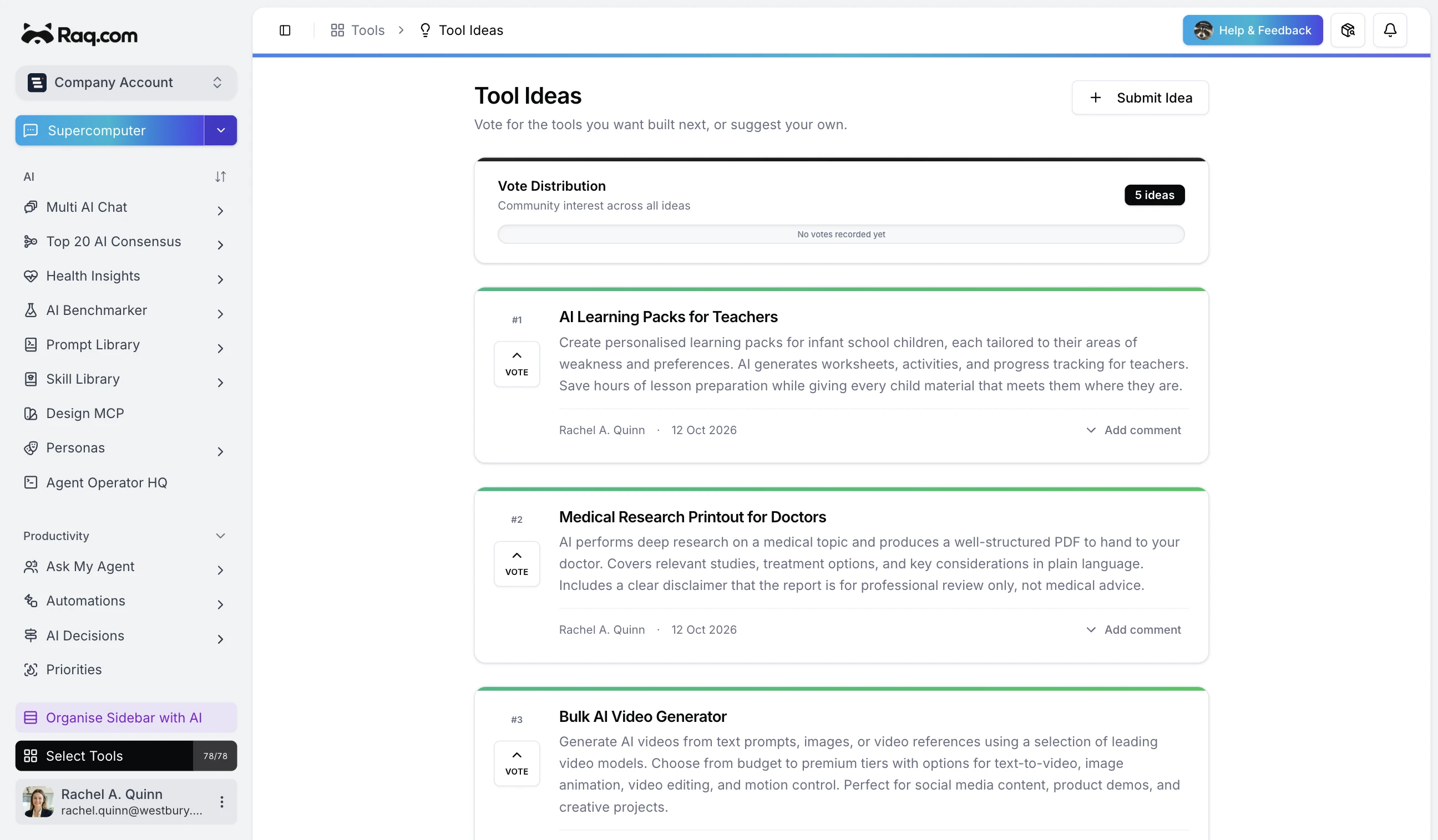This screenshot has height=840, width=1438.
Task: Click the Prompt Library icon
Action: 31,344
